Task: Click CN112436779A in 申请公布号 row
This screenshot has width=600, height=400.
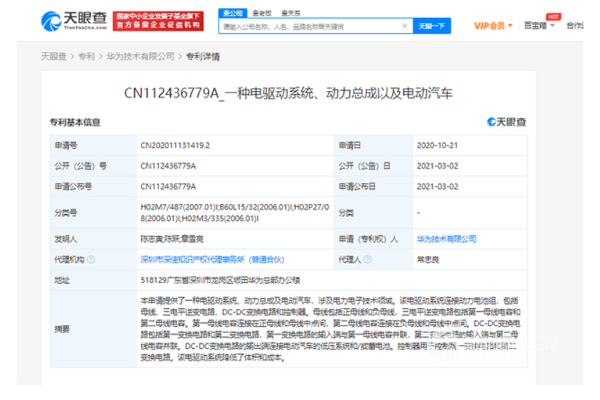Action: pos(168,186)
